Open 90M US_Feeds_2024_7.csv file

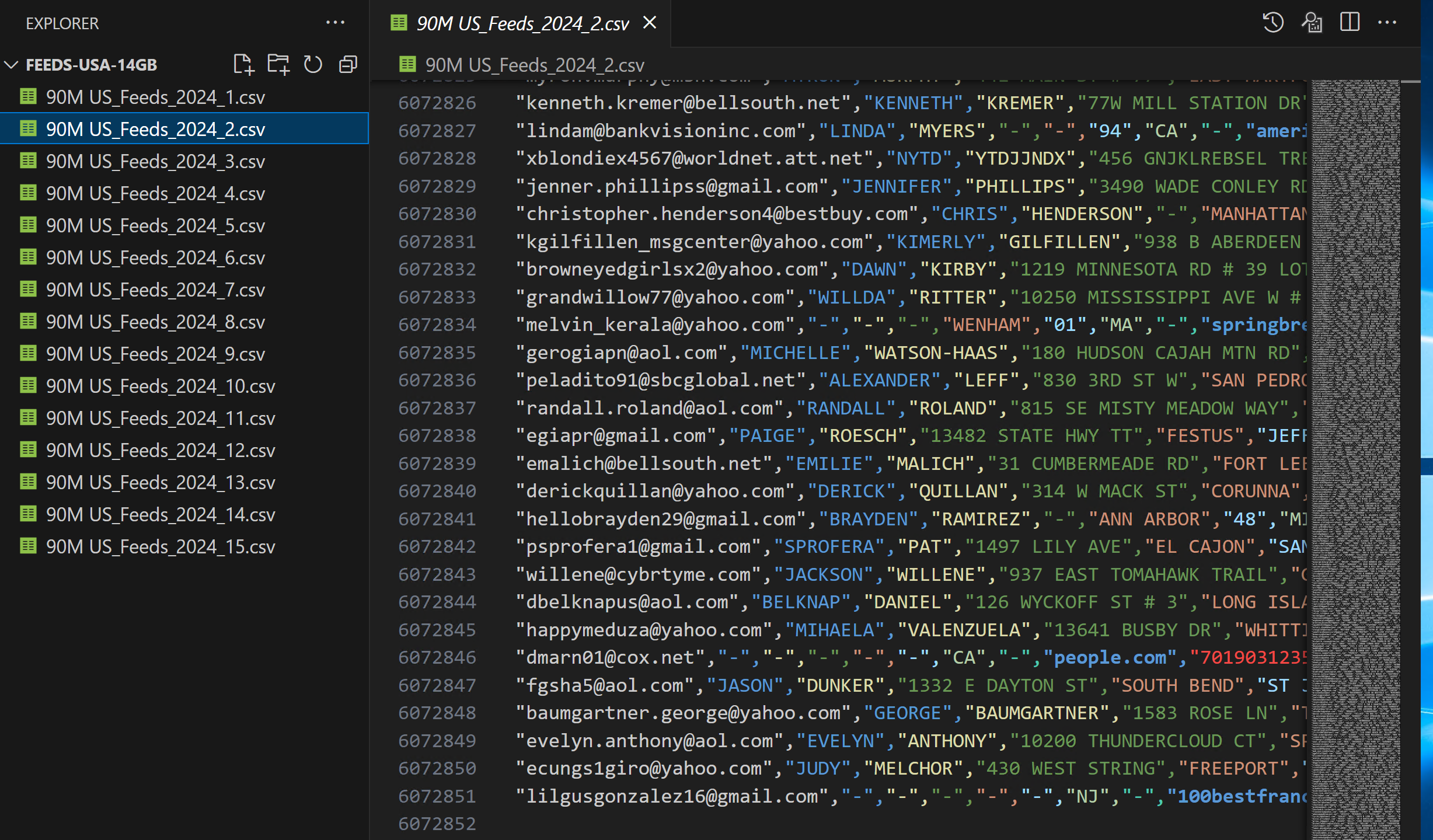[x=155, y=290]
